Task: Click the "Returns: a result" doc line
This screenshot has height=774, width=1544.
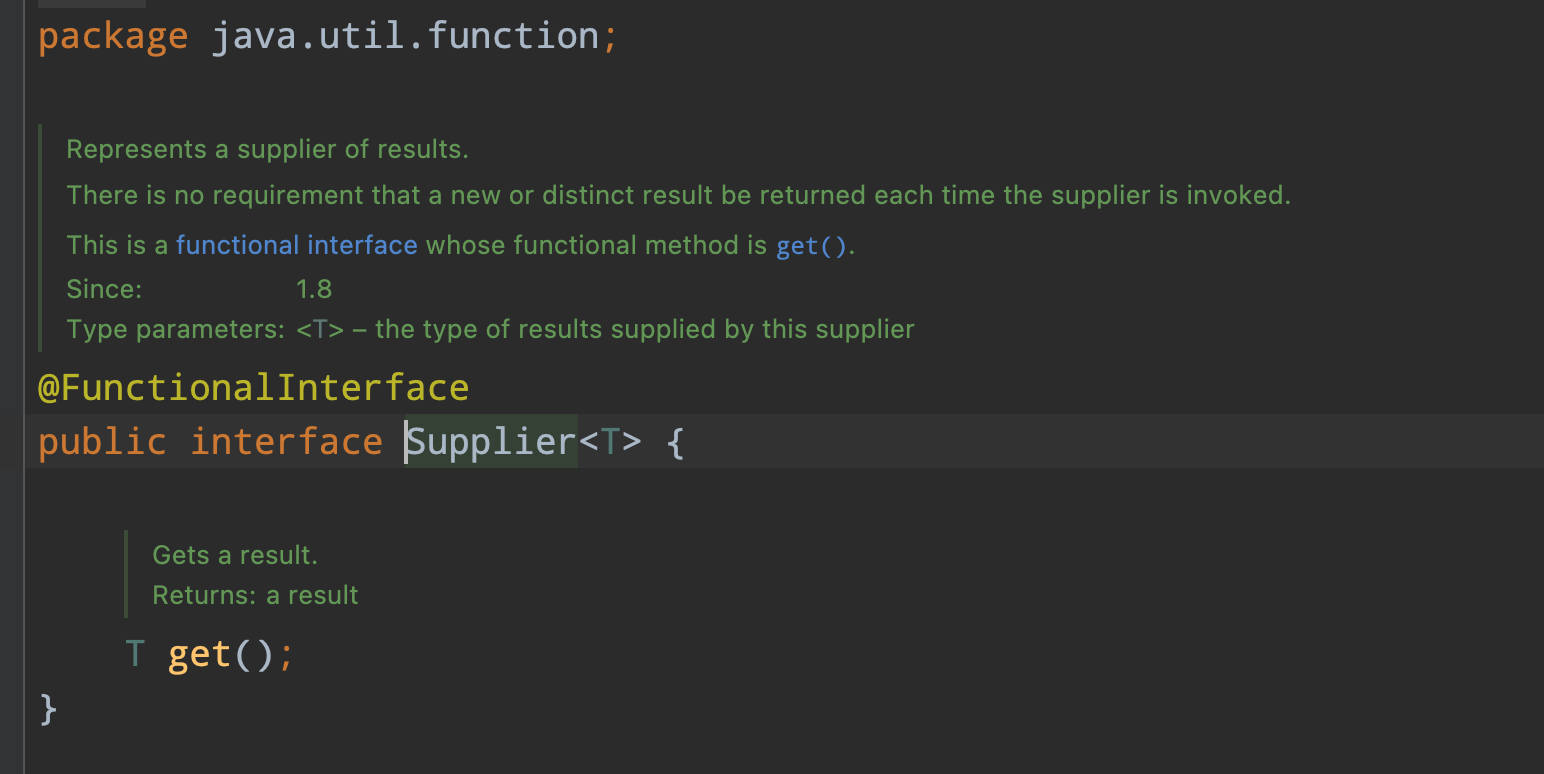Action: [255, 596]
